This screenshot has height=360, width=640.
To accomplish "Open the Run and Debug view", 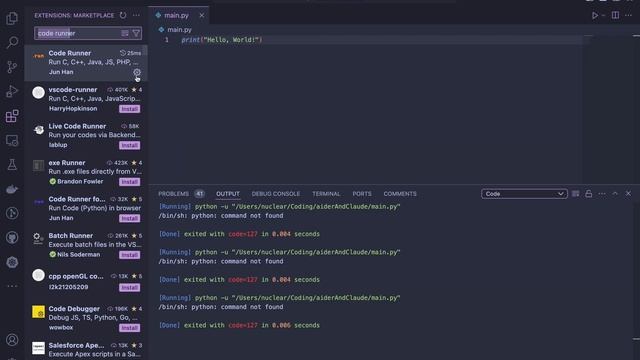I will tap(12, 91).
